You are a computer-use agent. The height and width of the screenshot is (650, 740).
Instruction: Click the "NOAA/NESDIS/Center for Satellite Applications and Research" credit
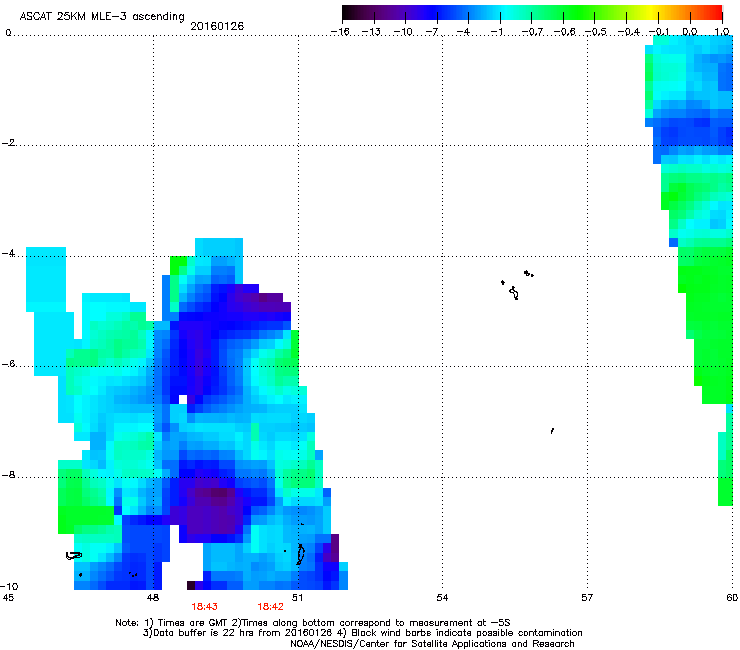[x=432, y=644]
